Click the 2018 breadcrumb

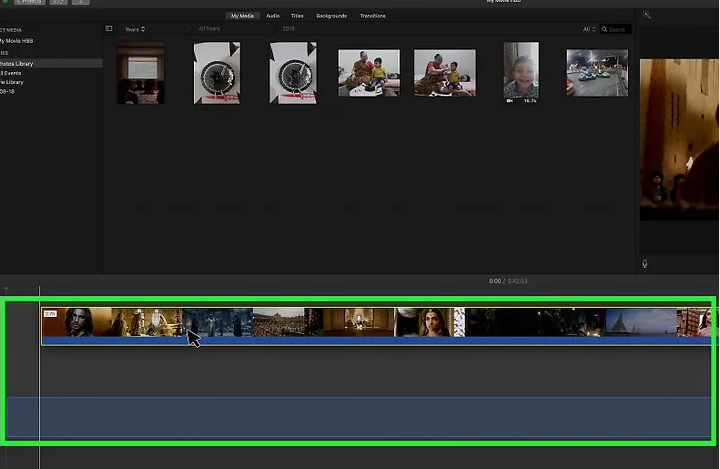point(288,28)
